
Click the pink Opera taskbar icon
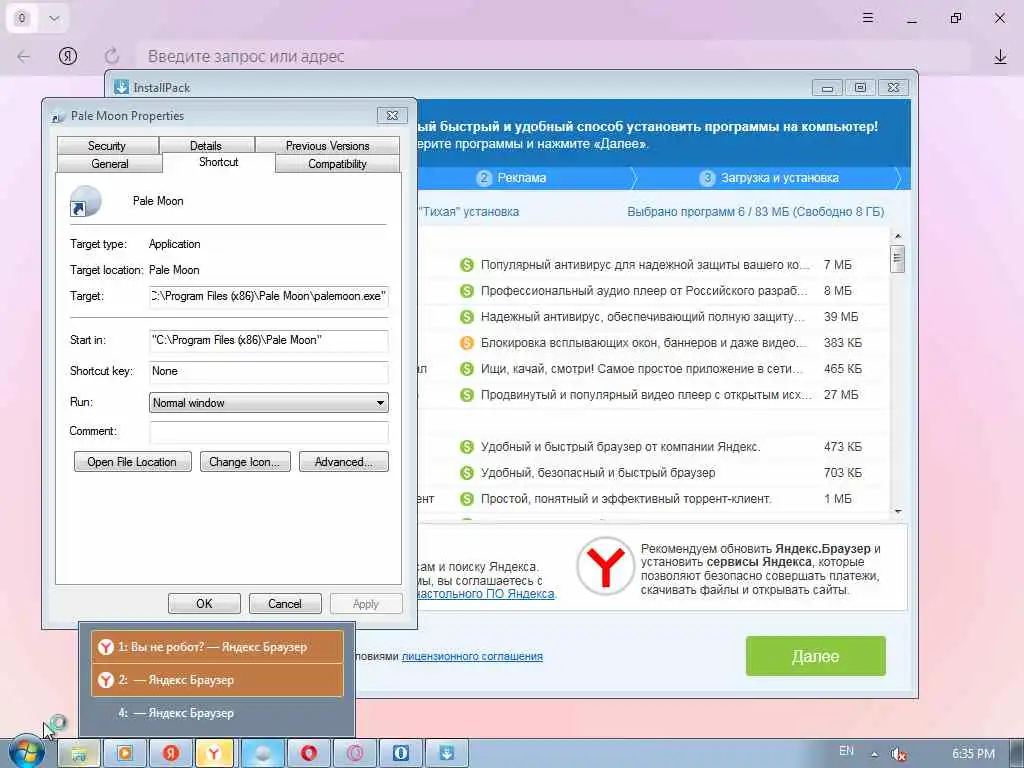tap(355, 754)
